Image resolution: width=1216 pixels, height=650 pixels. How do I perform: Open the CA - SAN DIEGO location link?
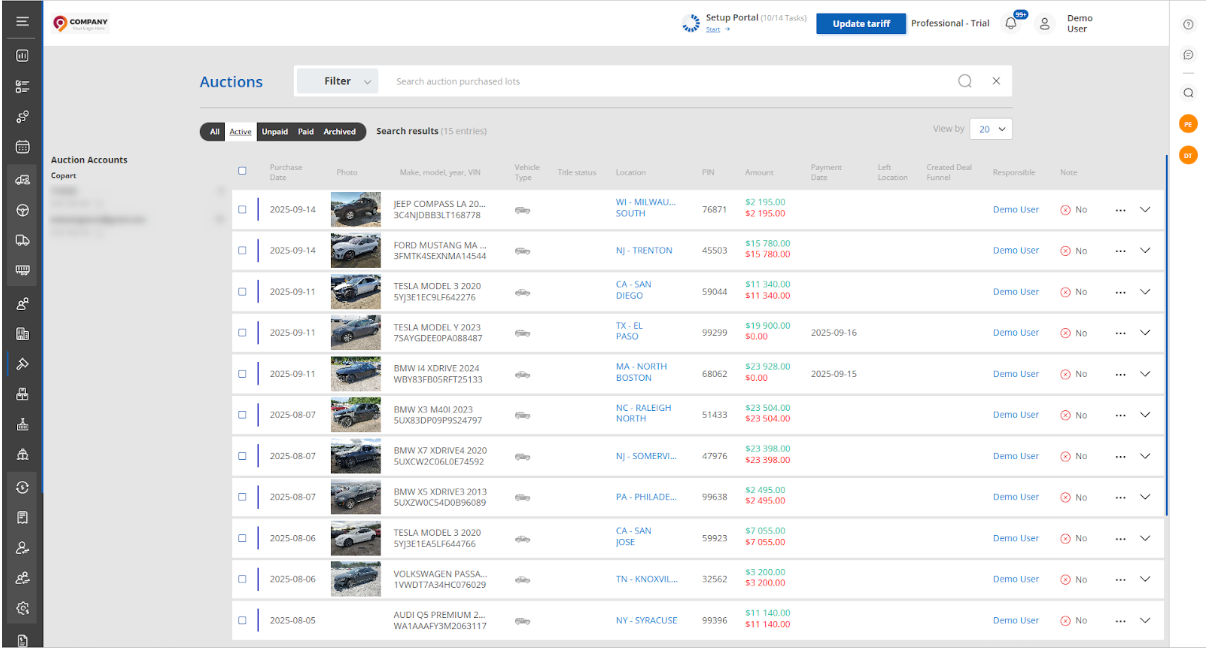pyautogui.click(x=633, y=291)
